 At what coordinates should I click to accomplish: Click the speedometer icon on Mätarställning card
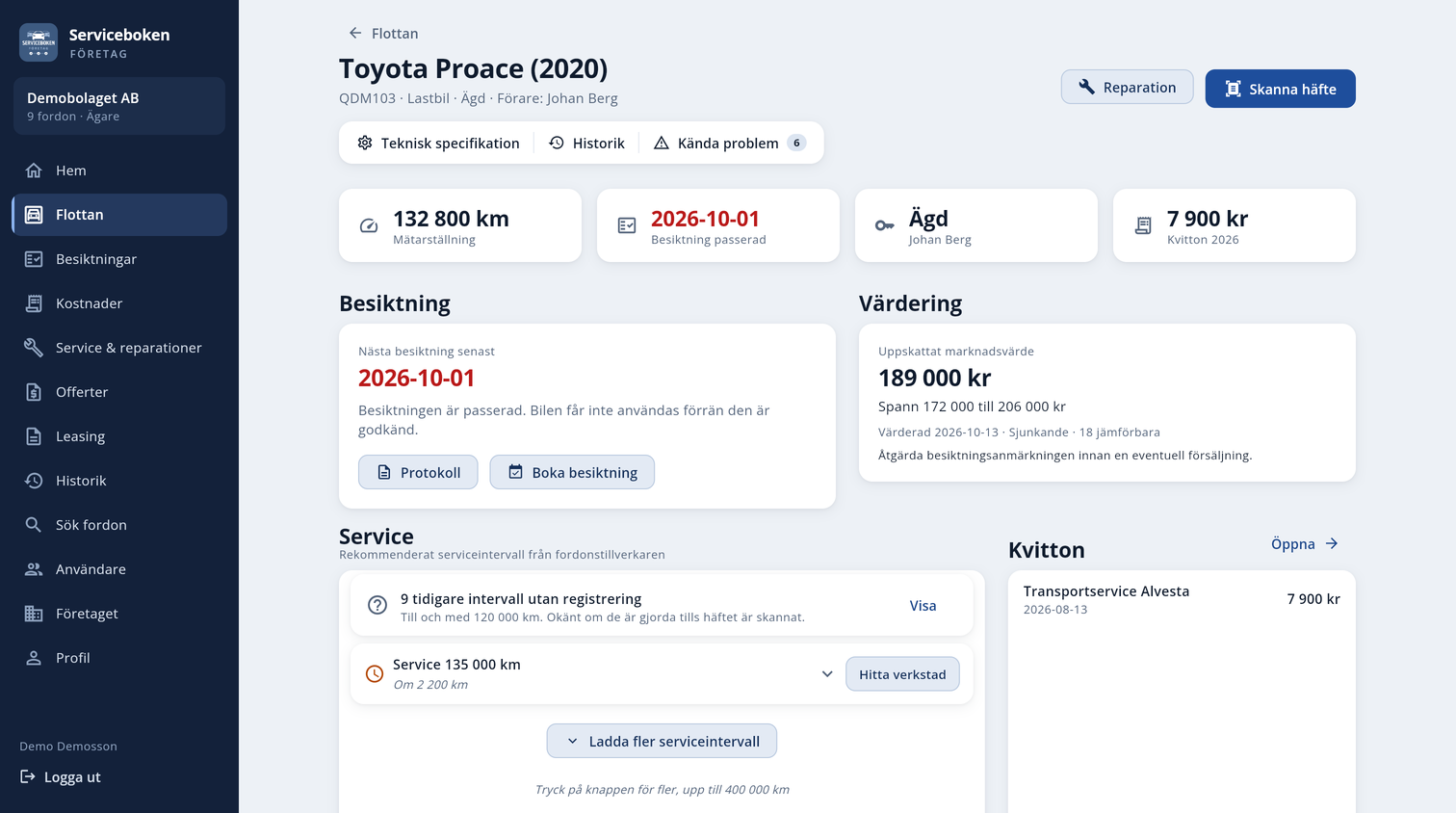pos(369,225)
